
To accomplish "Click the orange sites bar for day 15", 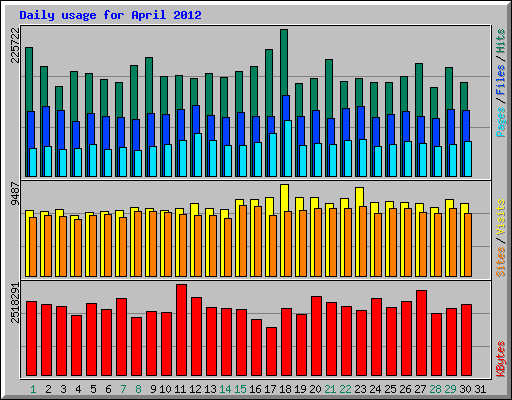I will pos(243,241).
